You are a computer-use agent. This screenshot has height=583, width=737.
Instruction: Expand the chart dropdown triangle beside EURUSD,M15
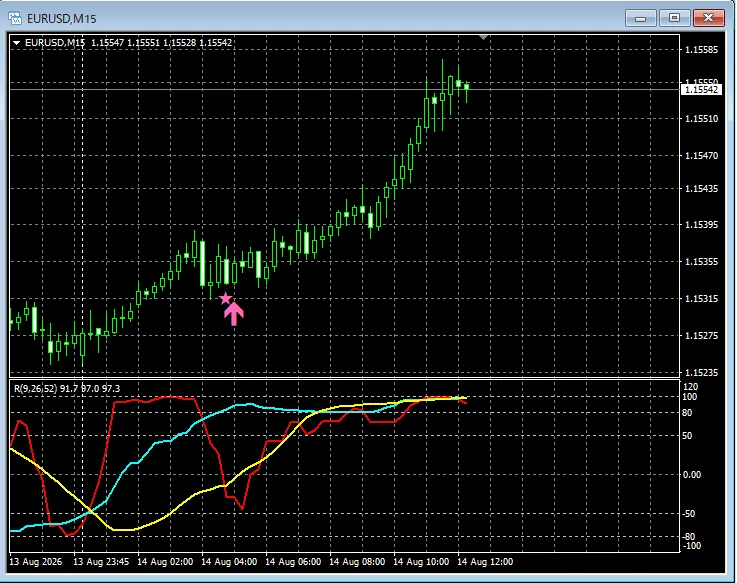pos(16,43)
